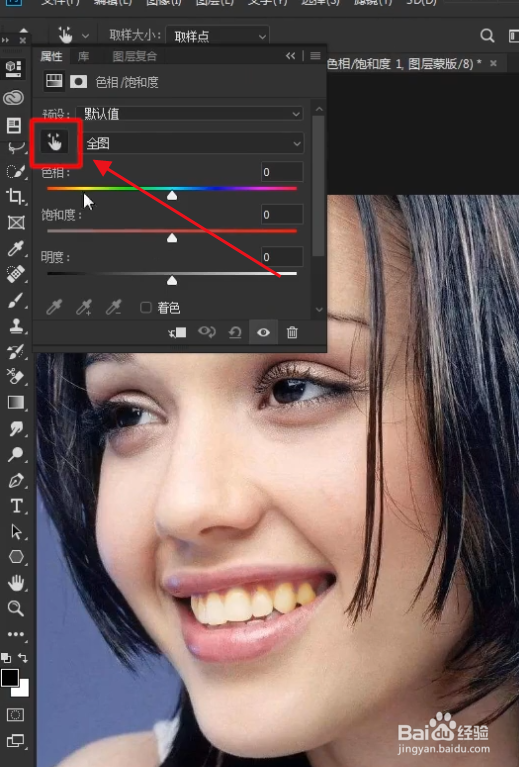Close the document tab
This screenshot has height=767, width=519.
point(493,63)
